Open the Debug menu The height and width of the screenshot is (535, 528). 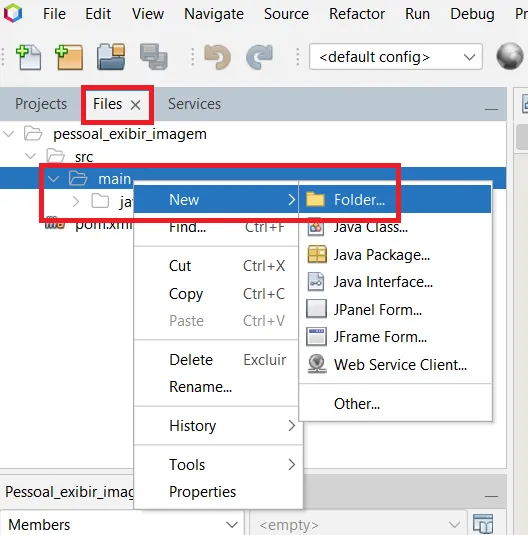coord(472,14)
